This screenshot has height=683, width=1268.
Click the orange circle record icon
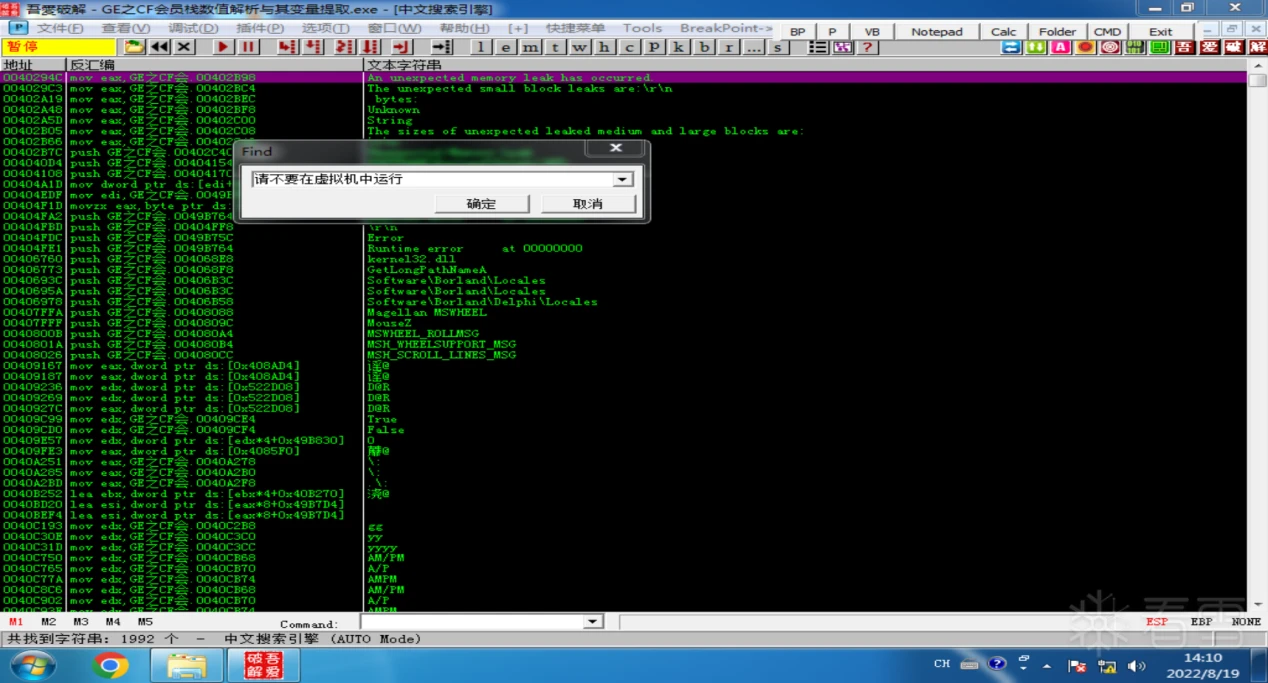[1085, 47]
